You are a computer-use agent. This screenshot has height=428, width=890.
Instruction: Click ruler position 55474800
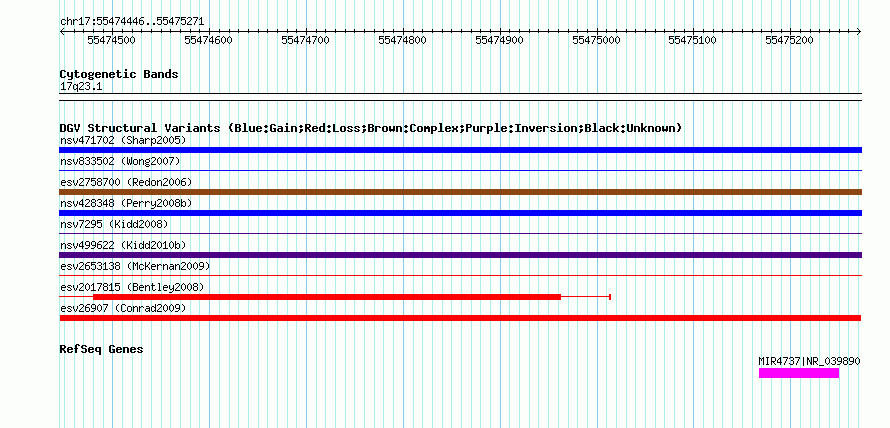[x=402, y=40]
